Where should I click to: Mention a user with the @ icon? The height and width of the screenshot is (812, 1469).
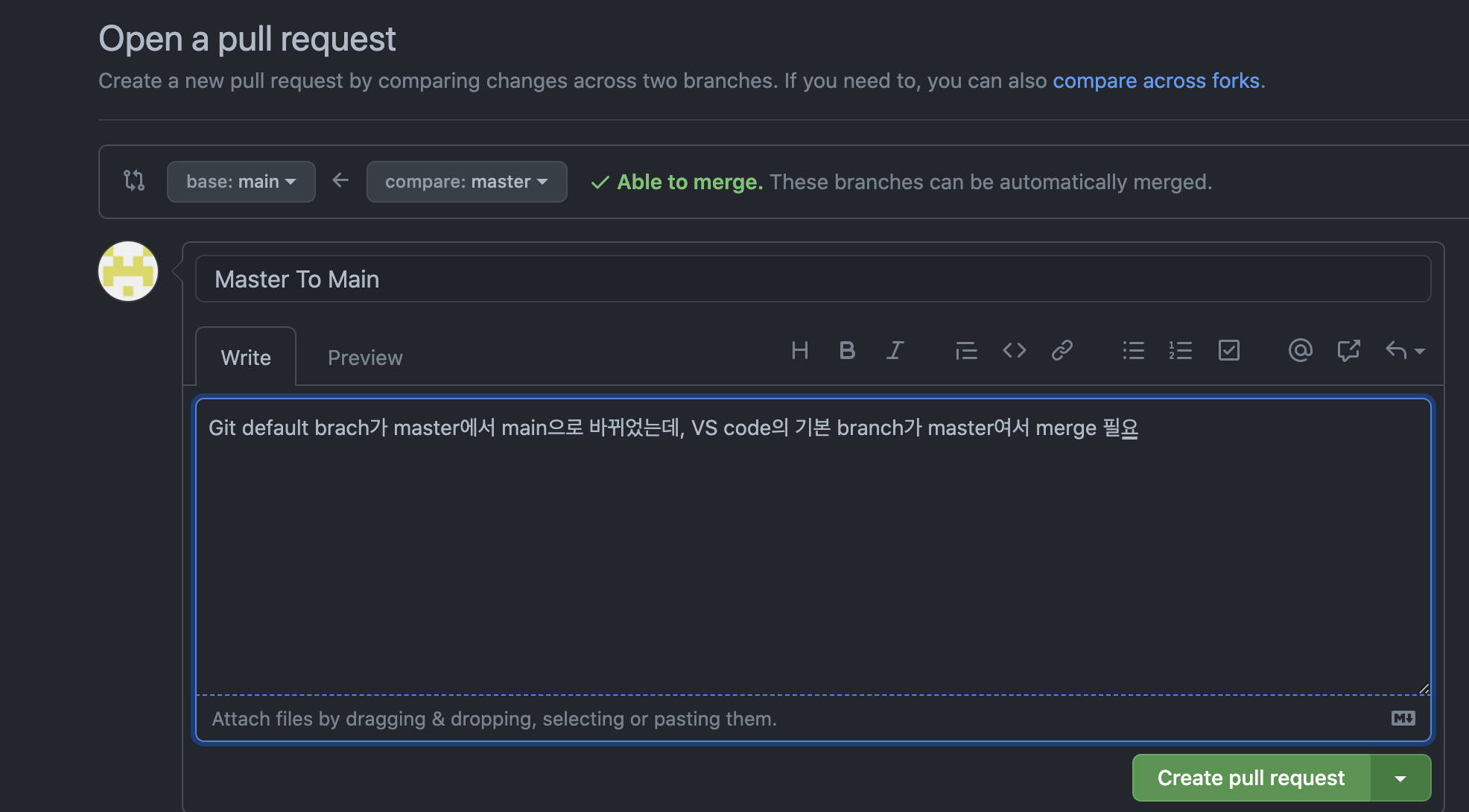[x=1300, y=350]
